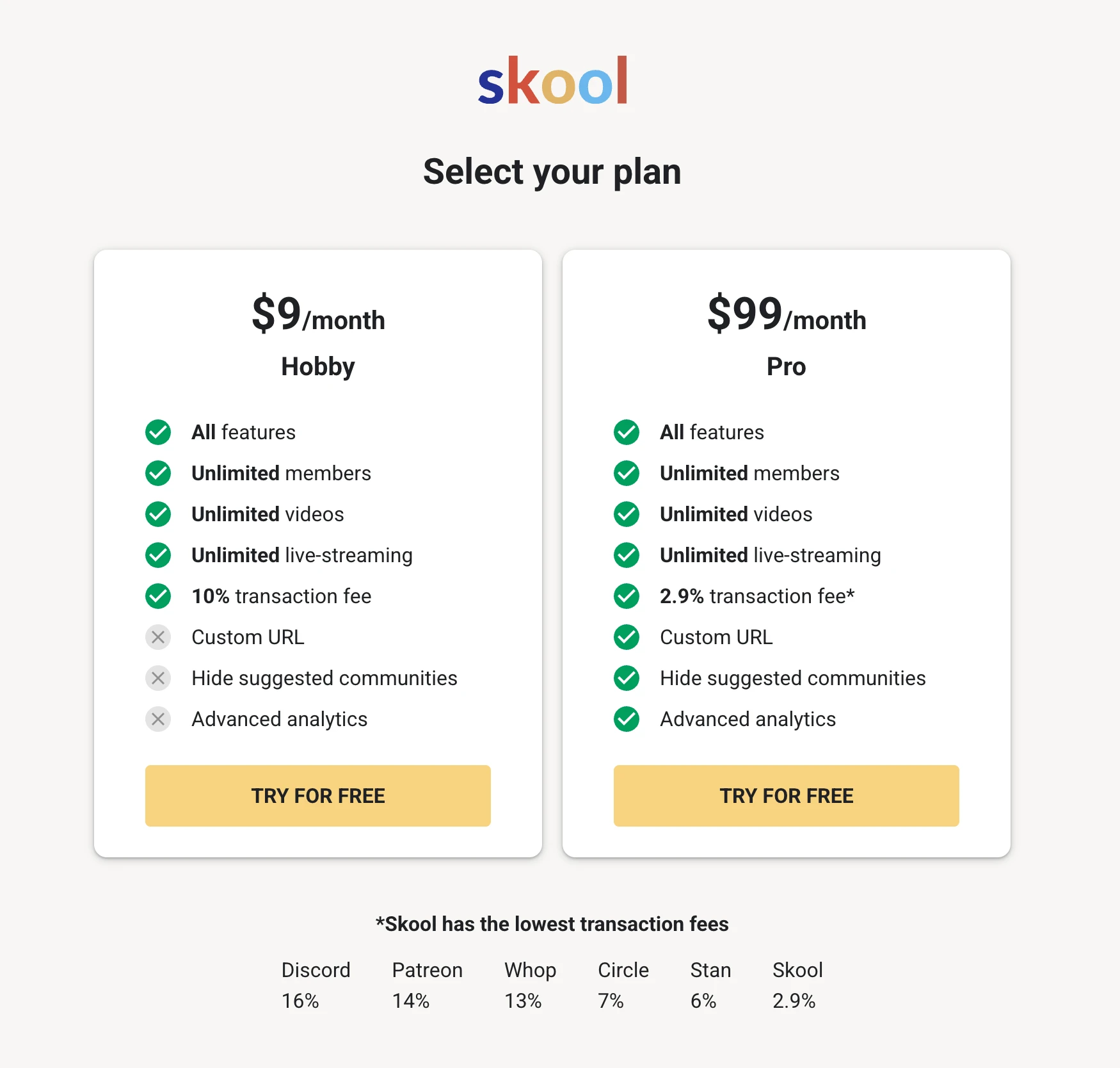The width and height of the screenshot is (1120, 1068).
Task: Click green check beside Hobby Unlimited live-streaming
Action: click(158, 555)
